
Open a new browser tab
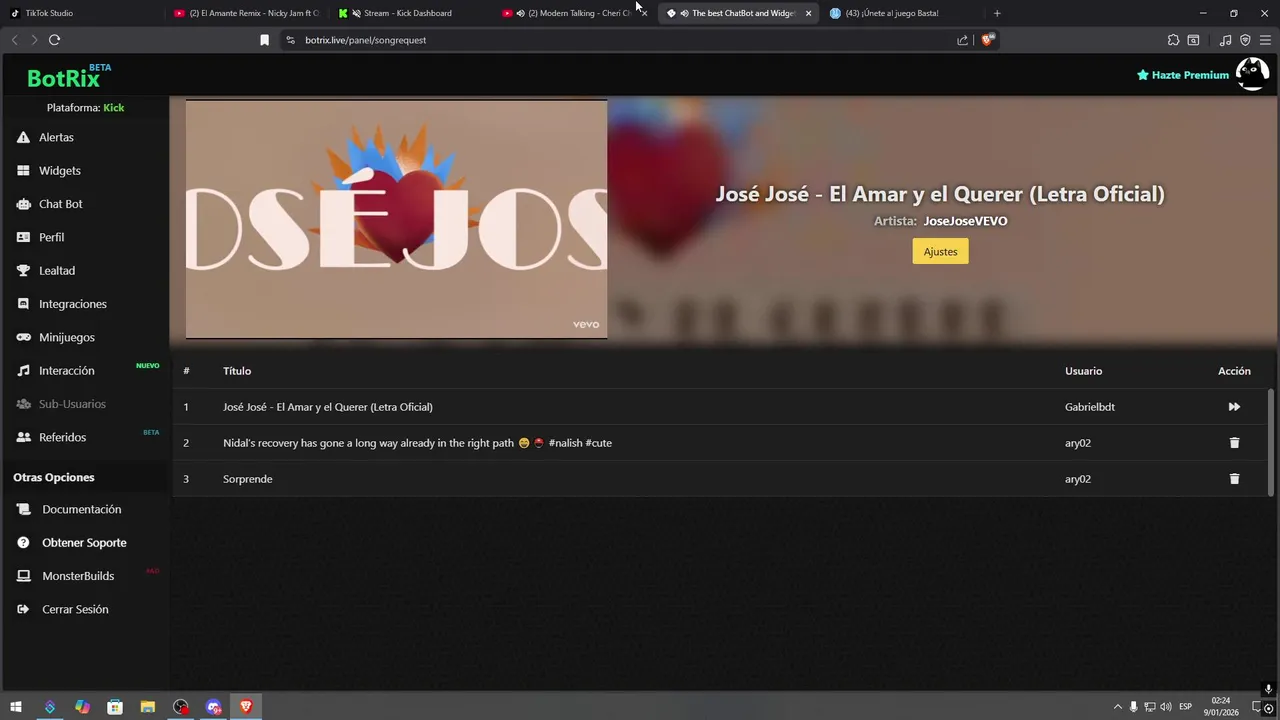997,13
